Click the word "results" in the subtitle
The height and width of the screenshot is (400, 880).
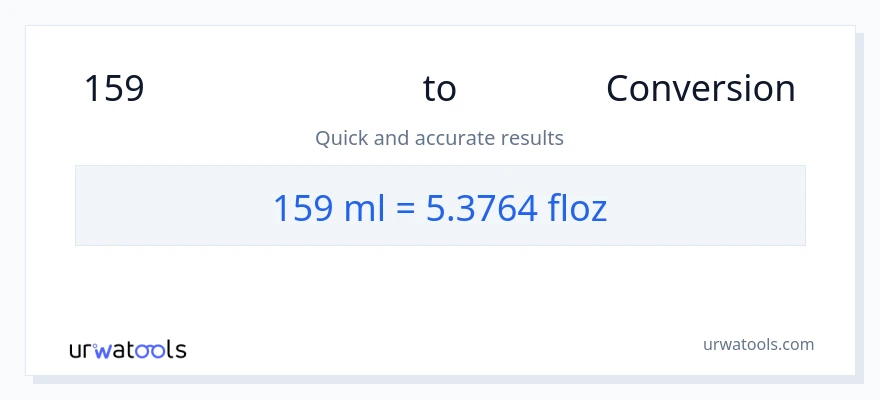(532, 138)
